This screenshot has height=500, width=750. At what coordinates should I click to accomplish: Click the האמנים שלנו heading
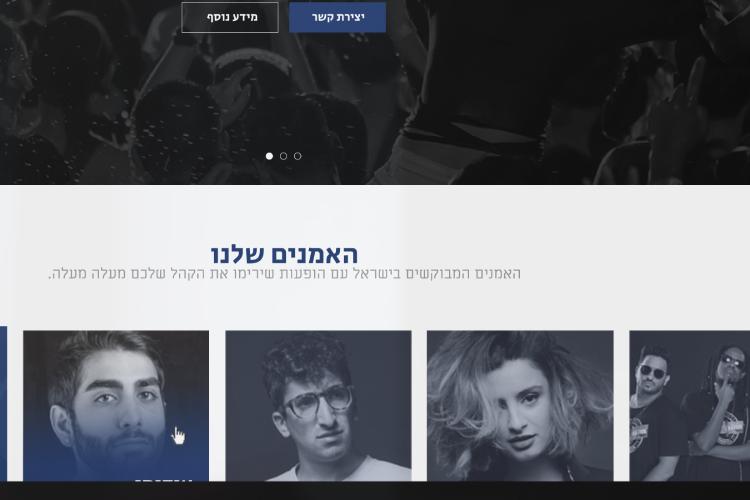[x=284, y=255]
